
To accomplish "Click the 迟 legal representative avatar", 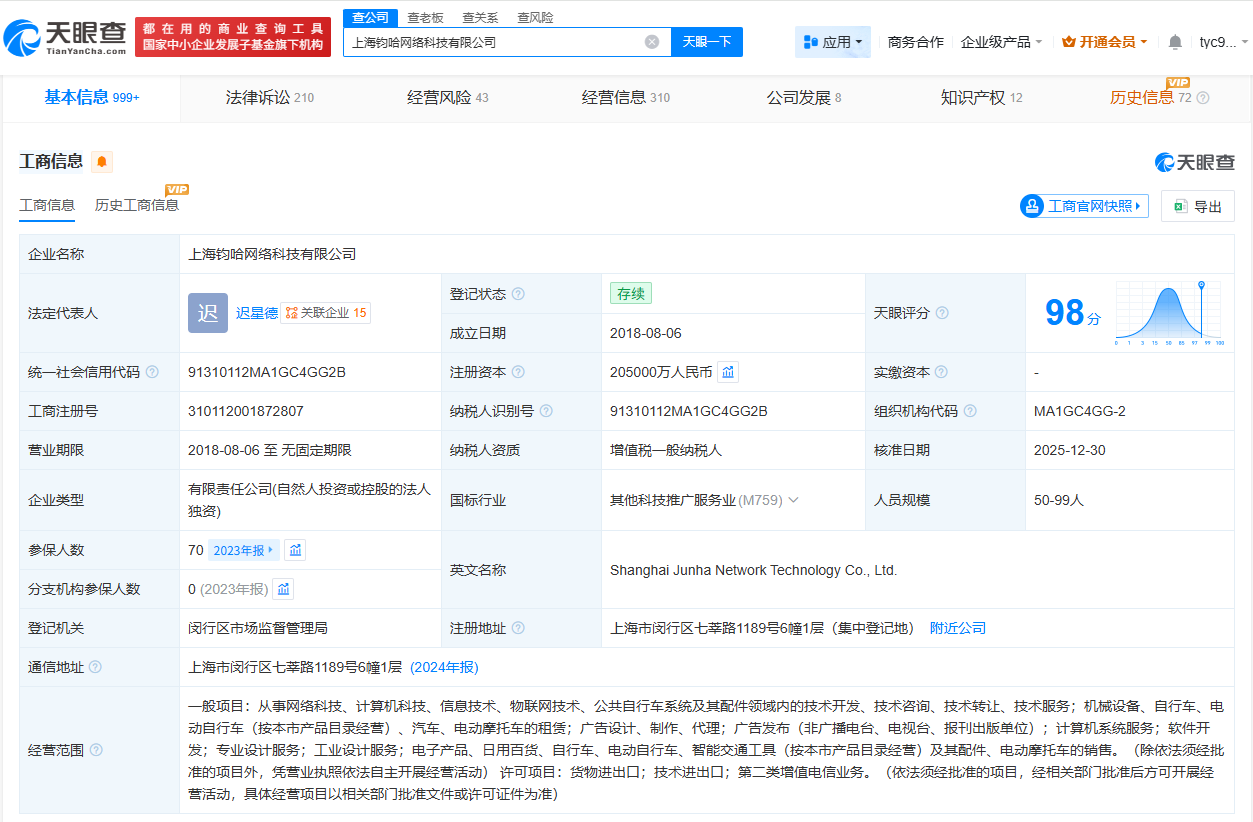I will (x=208, y=313).
